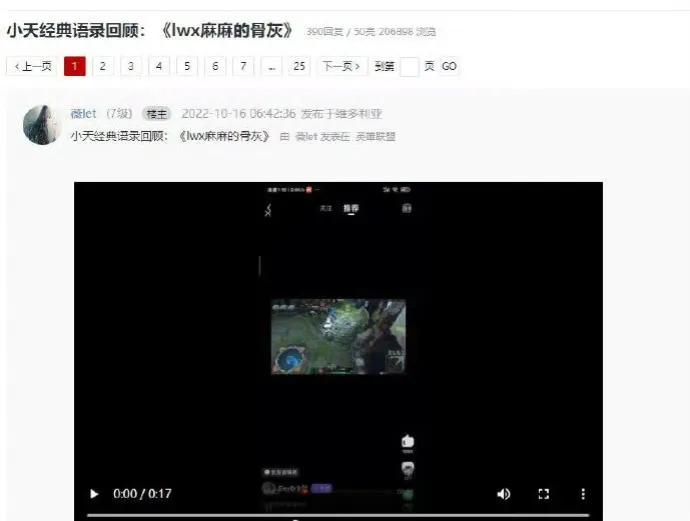Image resolution: width=690 pixels, height=521 pixels.
Task: Open poster avatar image
Action: coord(42,125)
